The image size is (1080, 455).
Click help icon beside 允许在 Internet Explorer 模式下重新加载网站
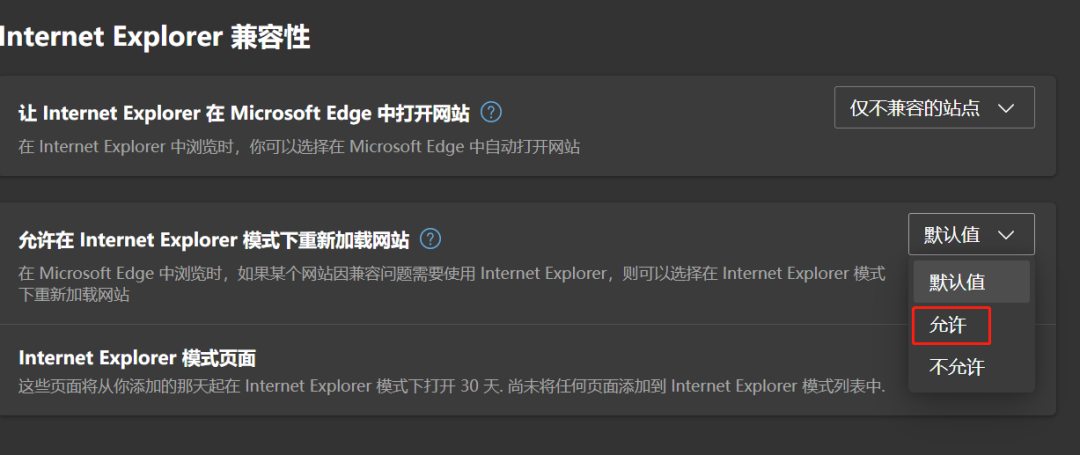tap(430, 239)
